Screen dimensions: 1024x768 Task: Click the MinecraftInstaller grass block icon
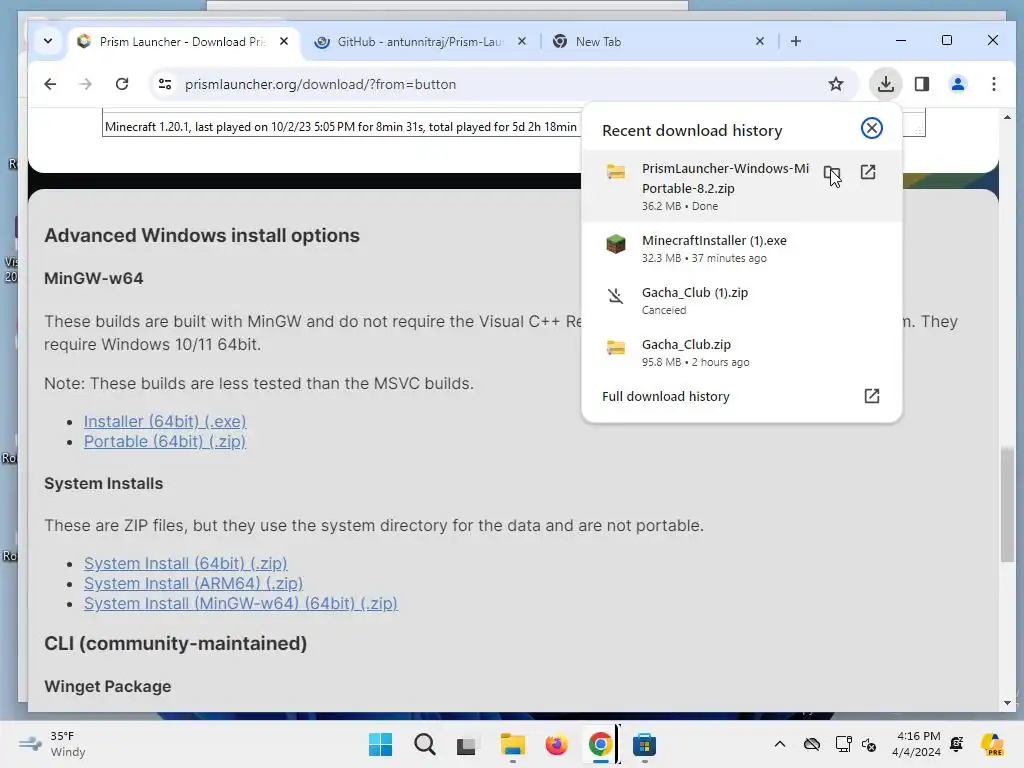point(615,244)
